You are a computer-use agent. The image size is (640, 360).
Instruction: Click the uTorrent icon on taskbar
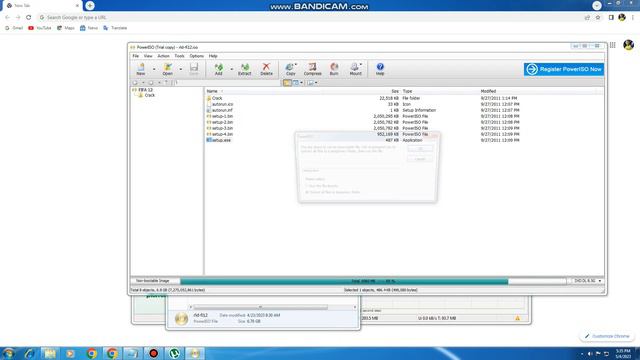tap(174, 353)
